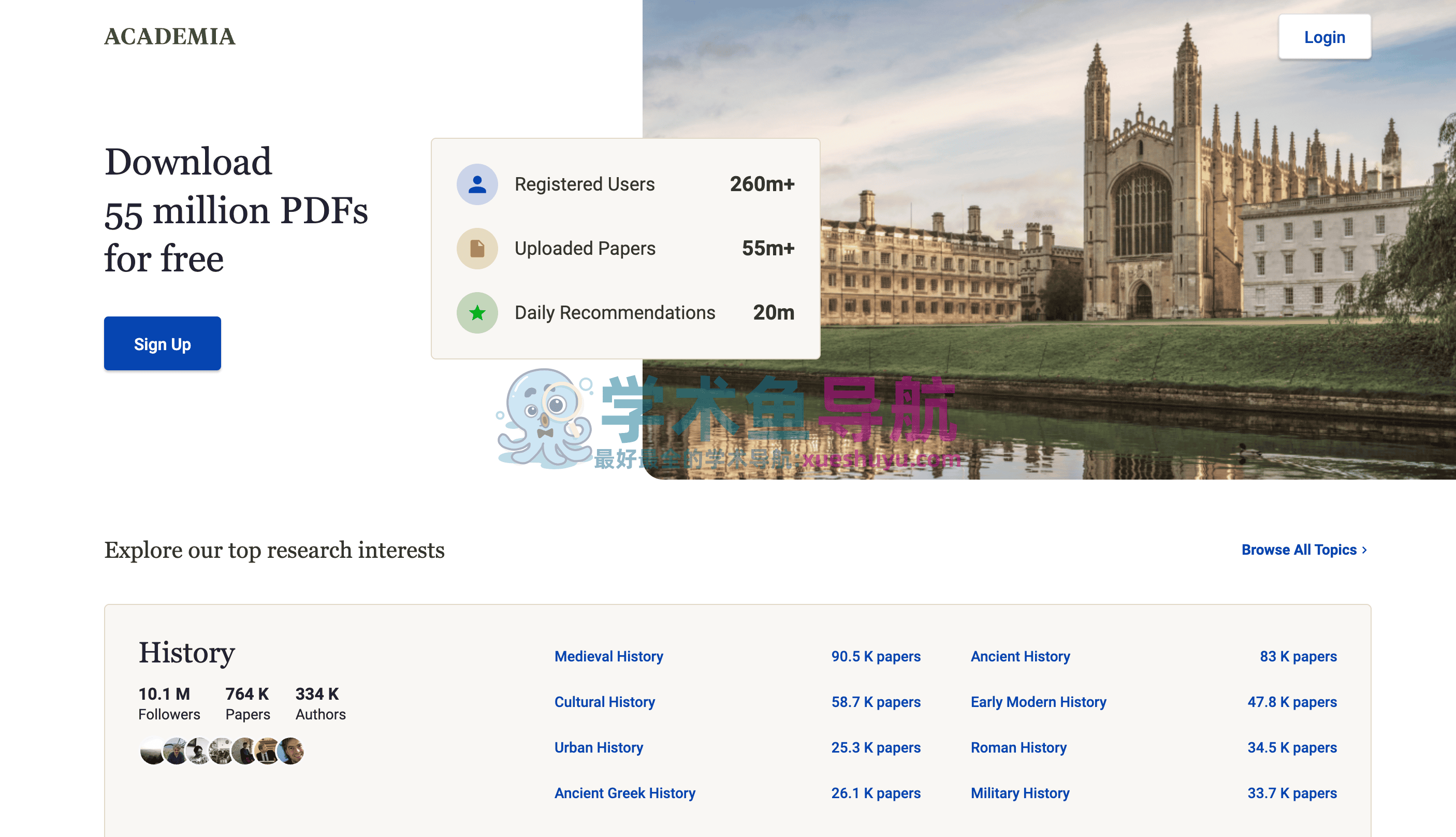Select the Cultural History link
The width and height of the screenshot is (1456, 837).
tap(604, 701)
